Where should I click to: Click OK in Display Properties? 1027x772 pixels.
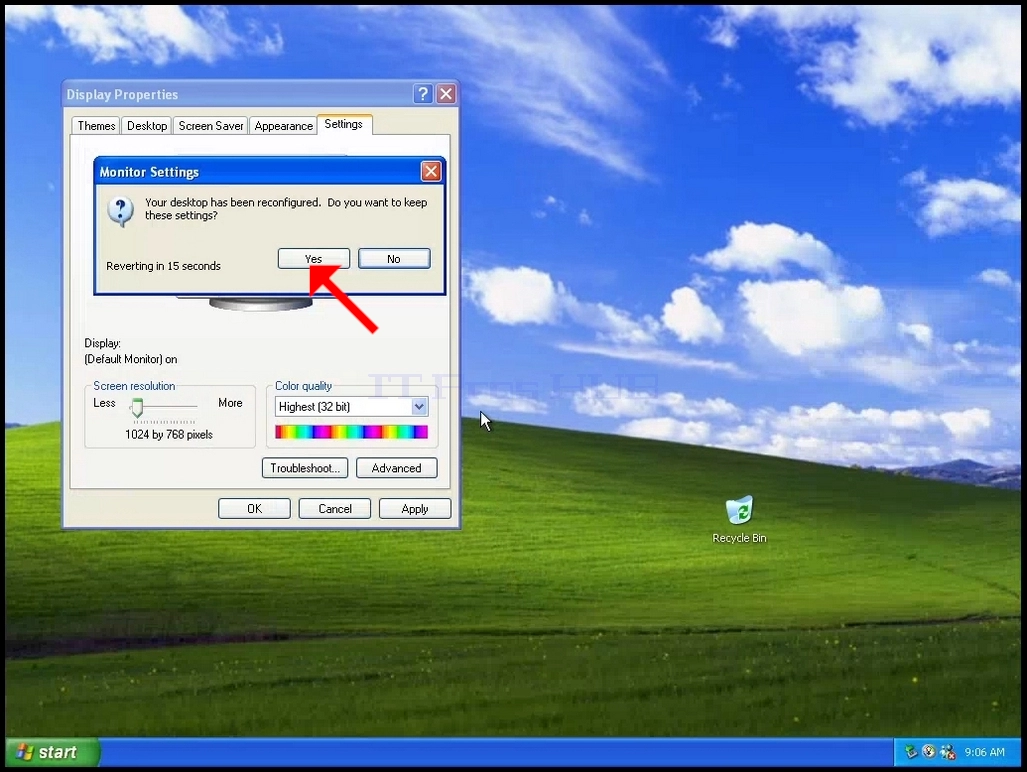point(254,509)
